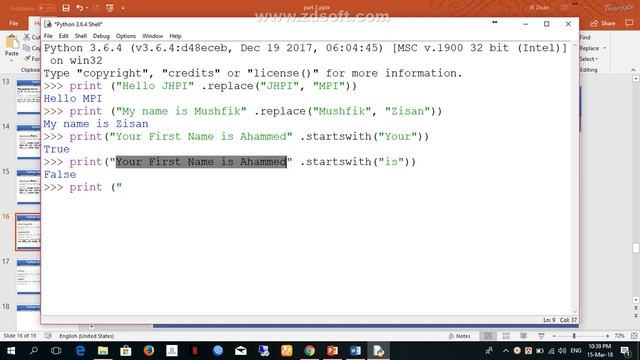Start Slide Show icon in status bar
The image size is (640, 360).
pyautogui.click(x=541, y=336)
